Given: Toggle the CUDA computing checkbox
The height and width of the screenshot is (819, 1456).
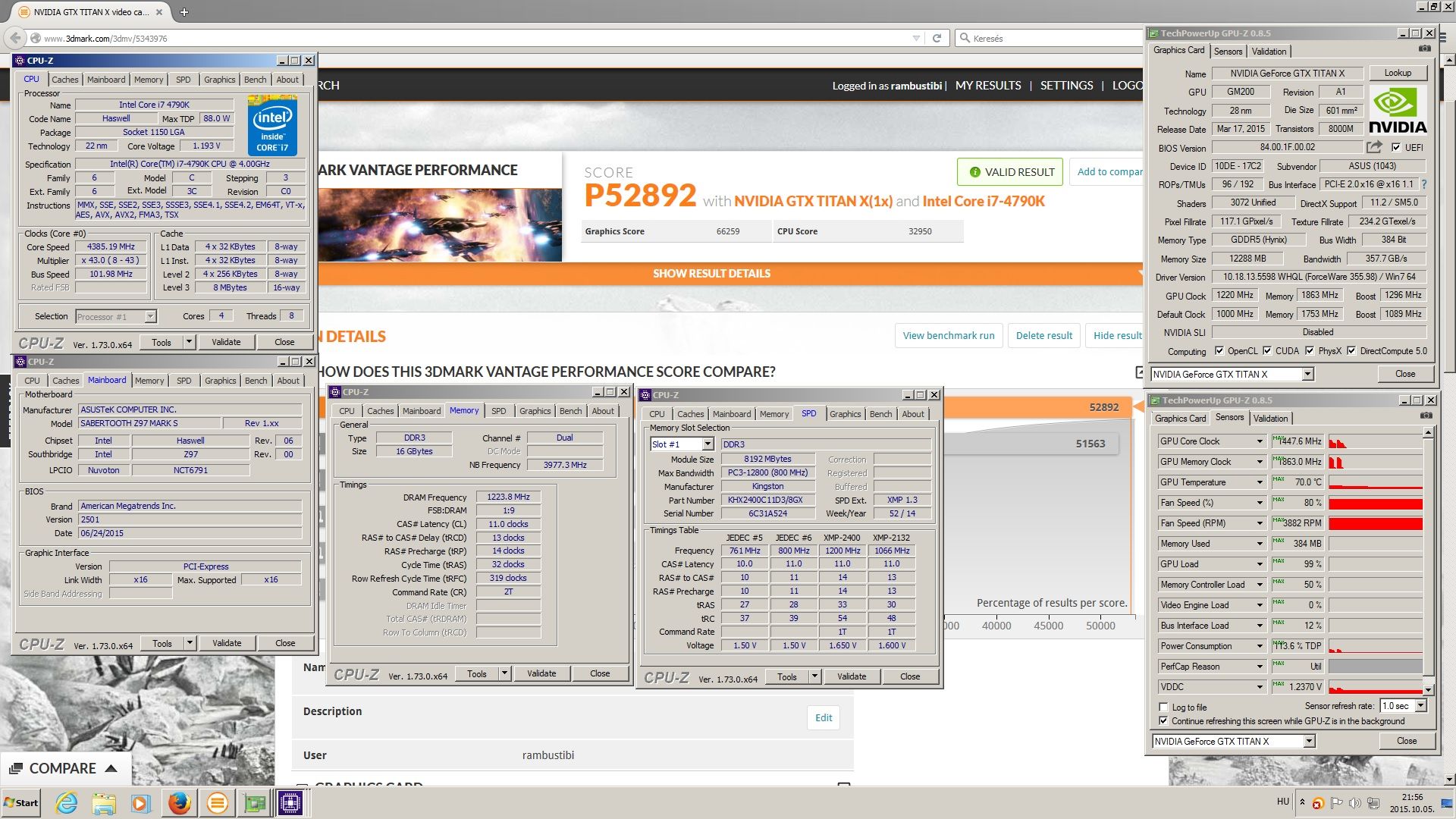Looking at the screenshot, I should [x=1266, y=351].
